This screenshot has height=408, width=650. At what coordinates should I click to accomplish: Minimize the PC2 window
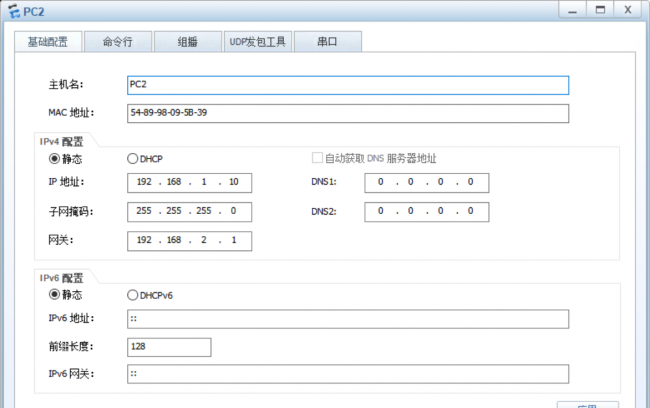click(x=572, y=10)
